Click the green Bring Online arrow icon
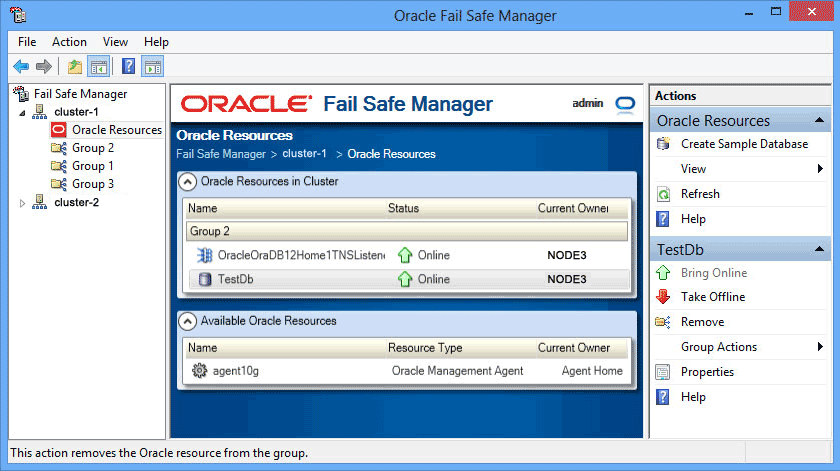 point(663,273)
